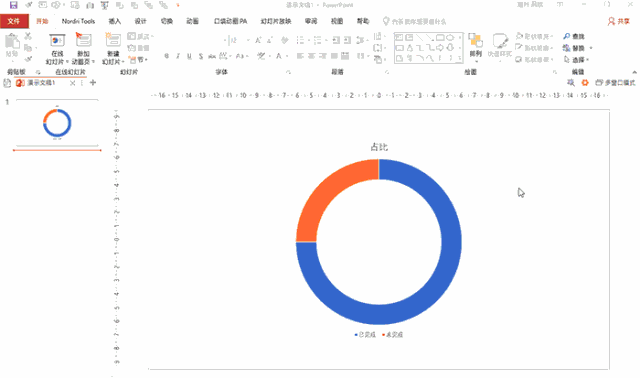Toggle italic formatting
640x378 pixels.
[x=178, y=56]
